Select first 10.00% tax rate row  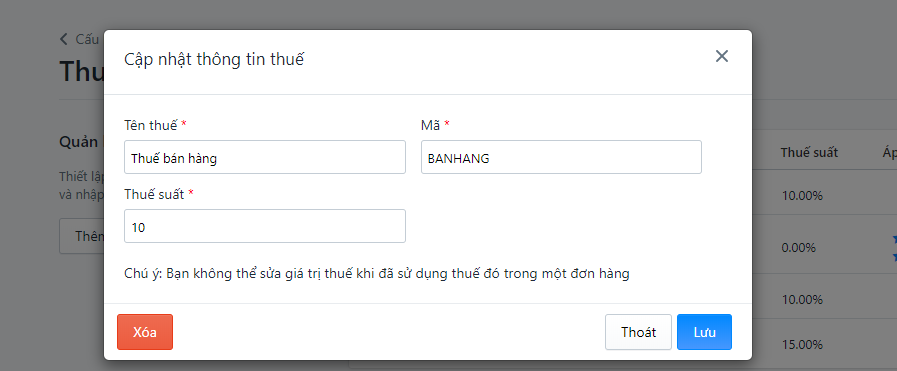824,196
